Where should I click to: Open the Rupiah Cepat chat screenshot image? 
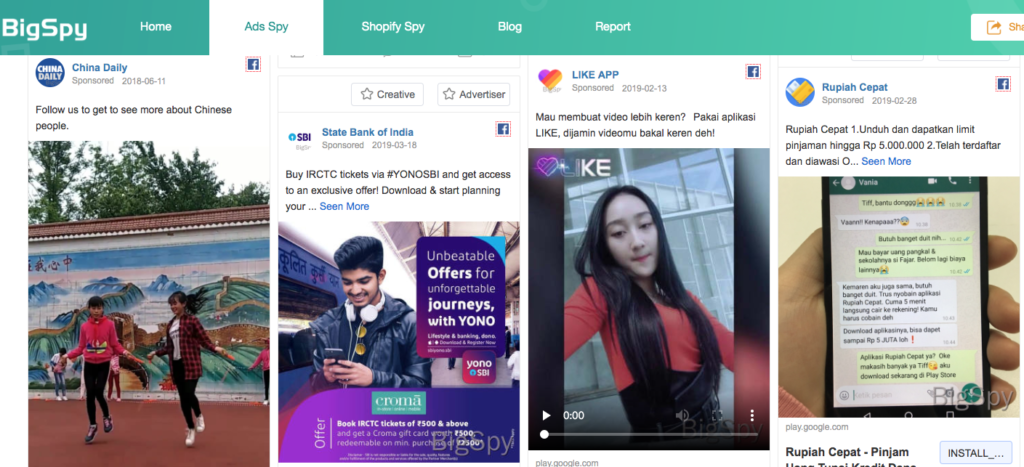coord(899,297)
